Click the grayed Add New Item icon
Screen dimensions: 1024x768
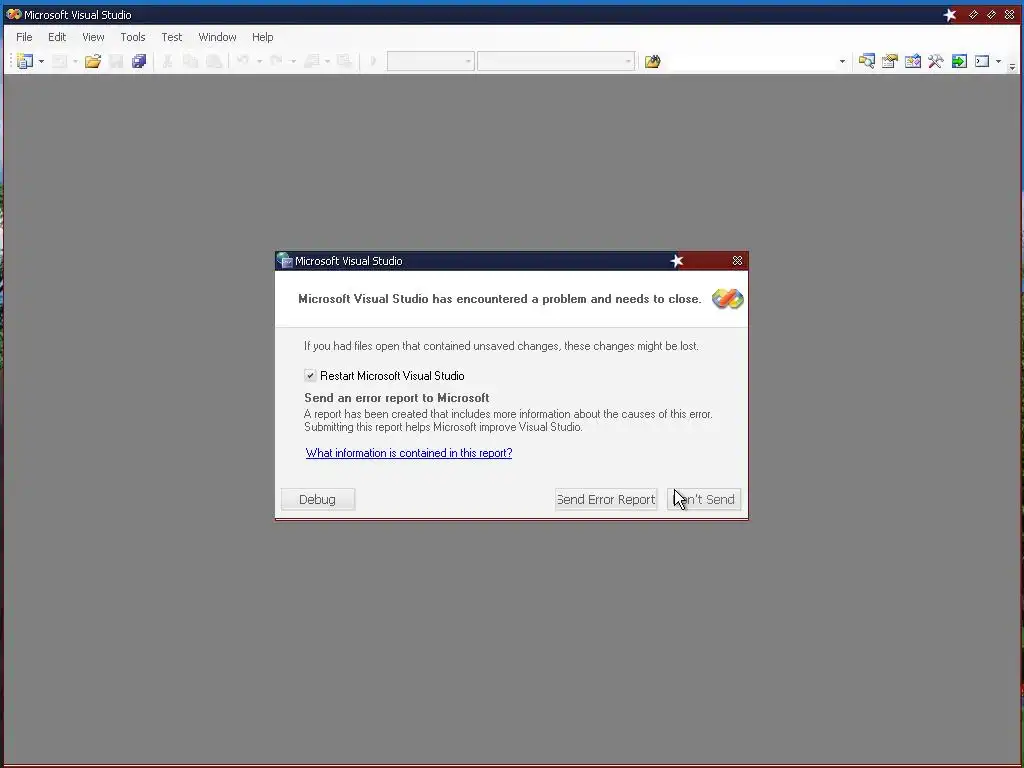pos(59,61)
